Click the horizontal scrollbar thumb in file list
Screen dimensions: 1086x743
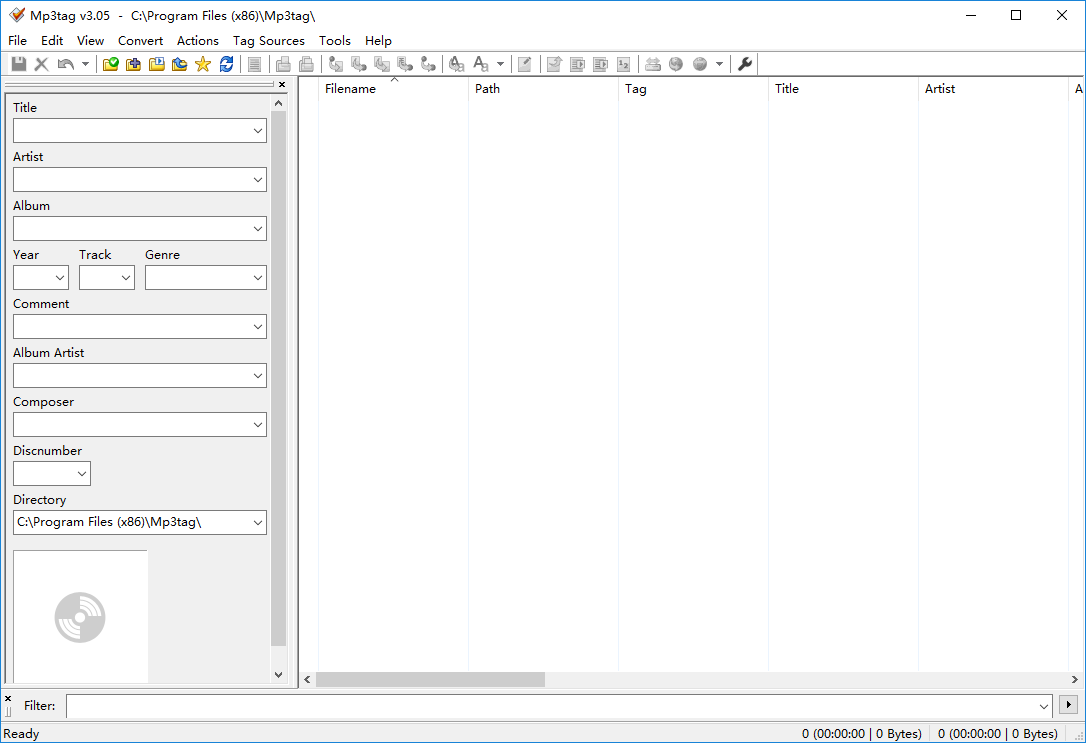[430, 680]
